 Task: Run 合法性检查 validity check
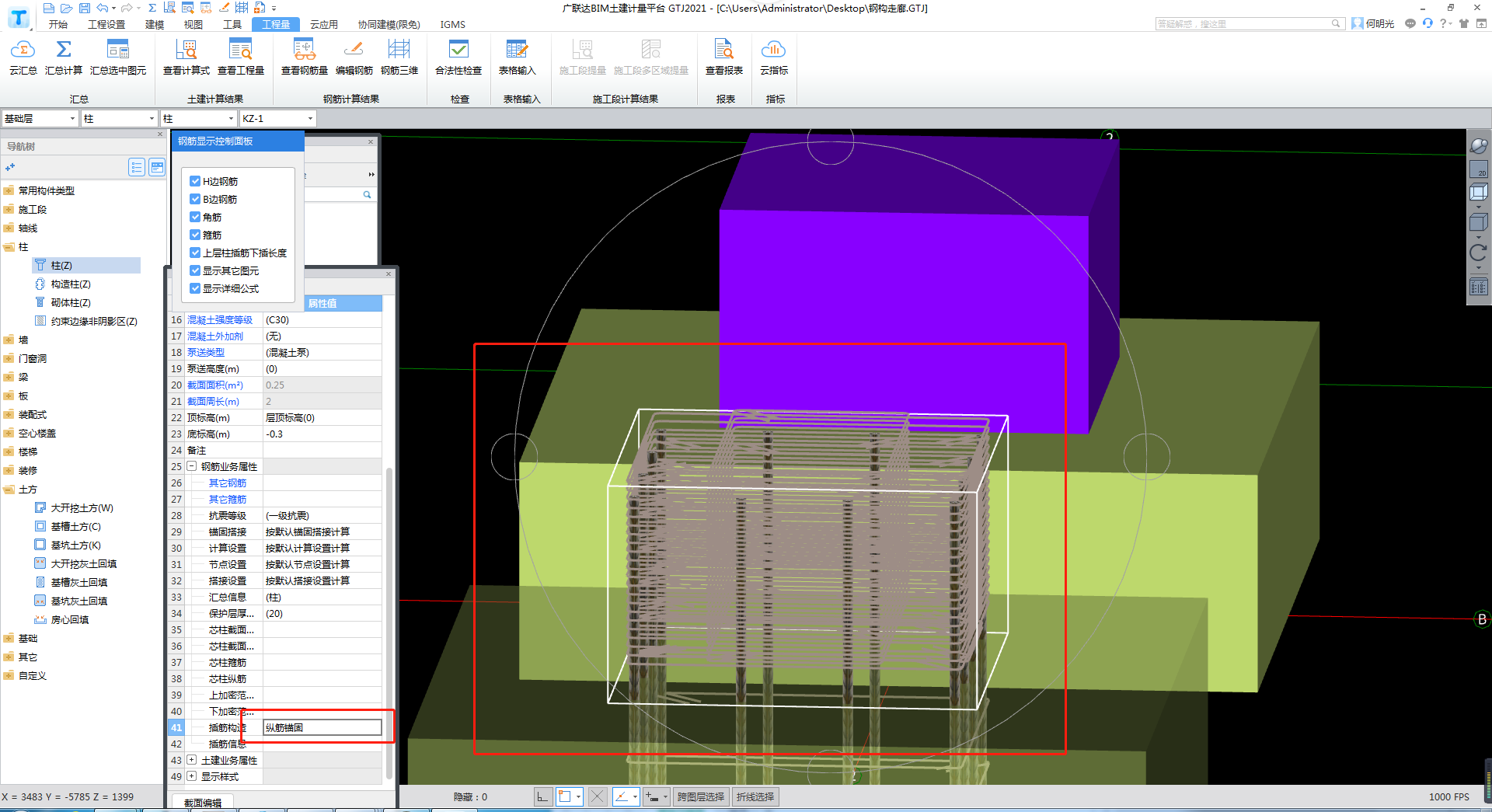coord(458,58)
